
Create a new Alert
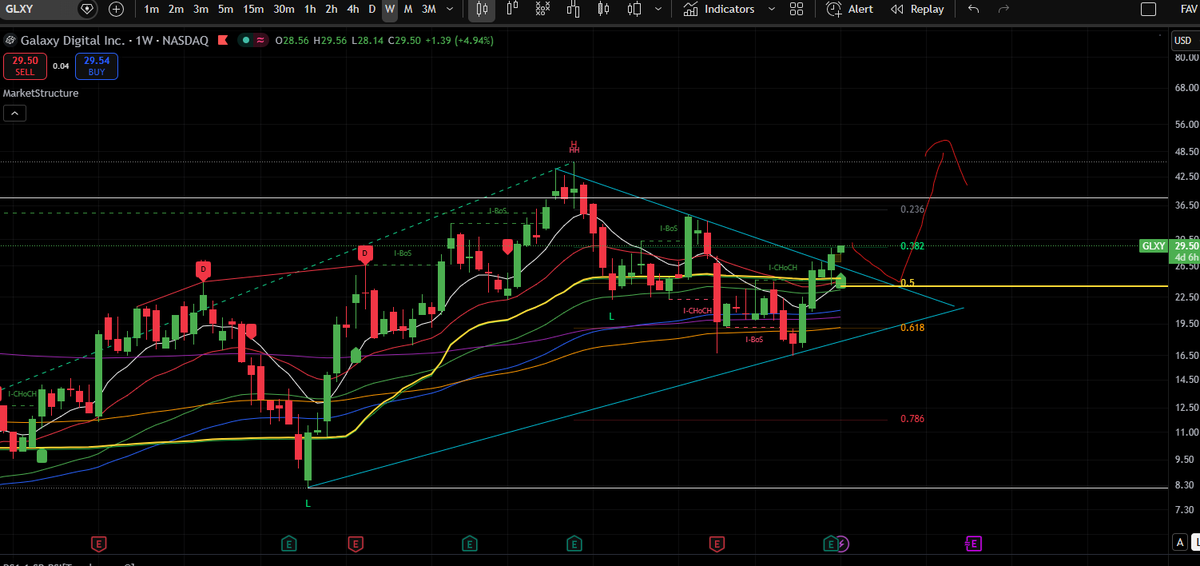tap(850, 9)
